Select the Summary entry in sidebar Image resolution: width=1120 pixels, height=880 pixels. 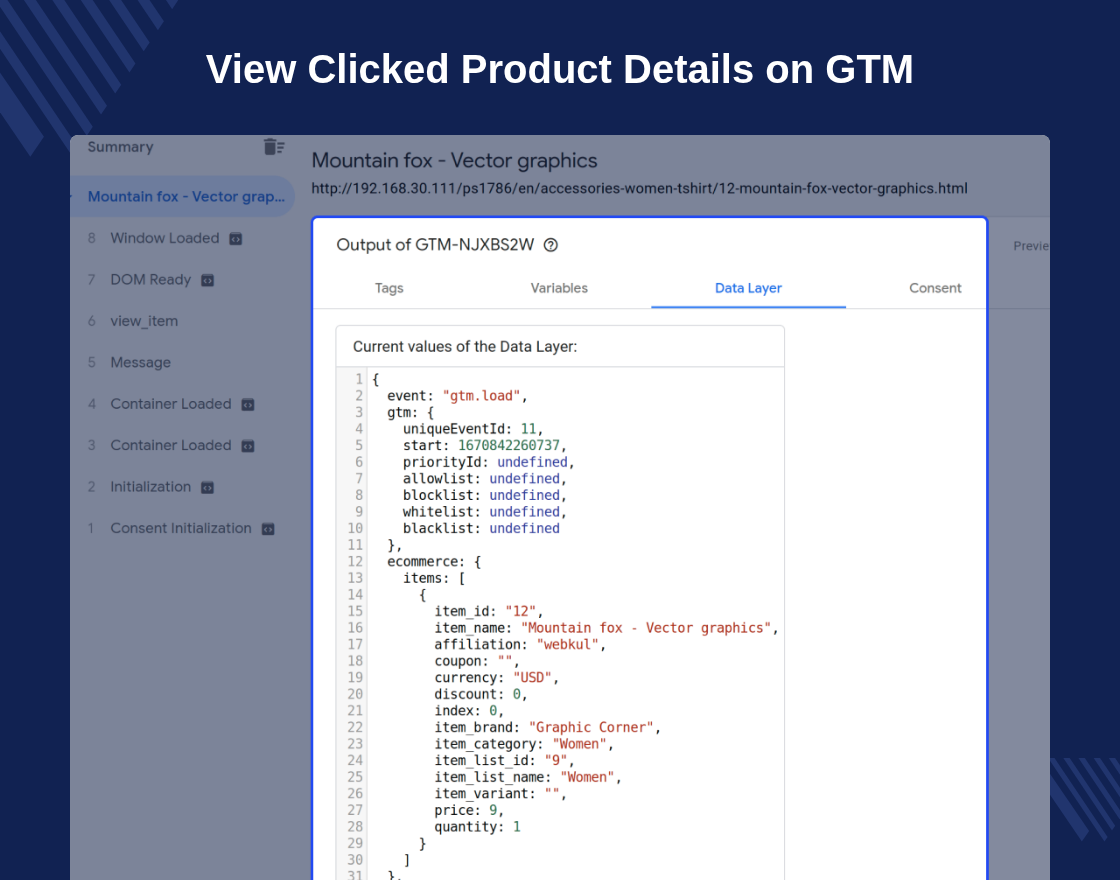pos(120,147)
